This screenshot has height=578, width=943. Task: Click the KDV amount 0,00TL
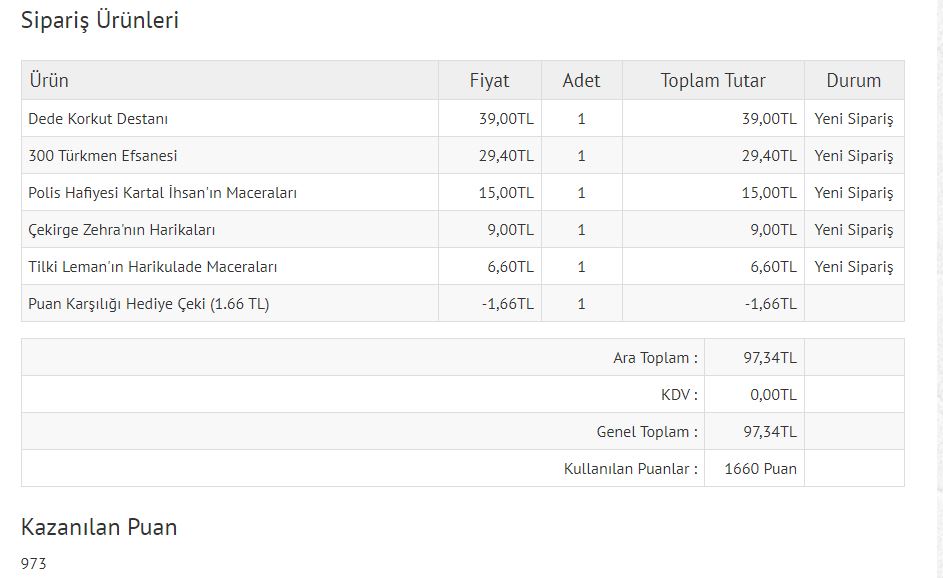(x=773, y=395)
